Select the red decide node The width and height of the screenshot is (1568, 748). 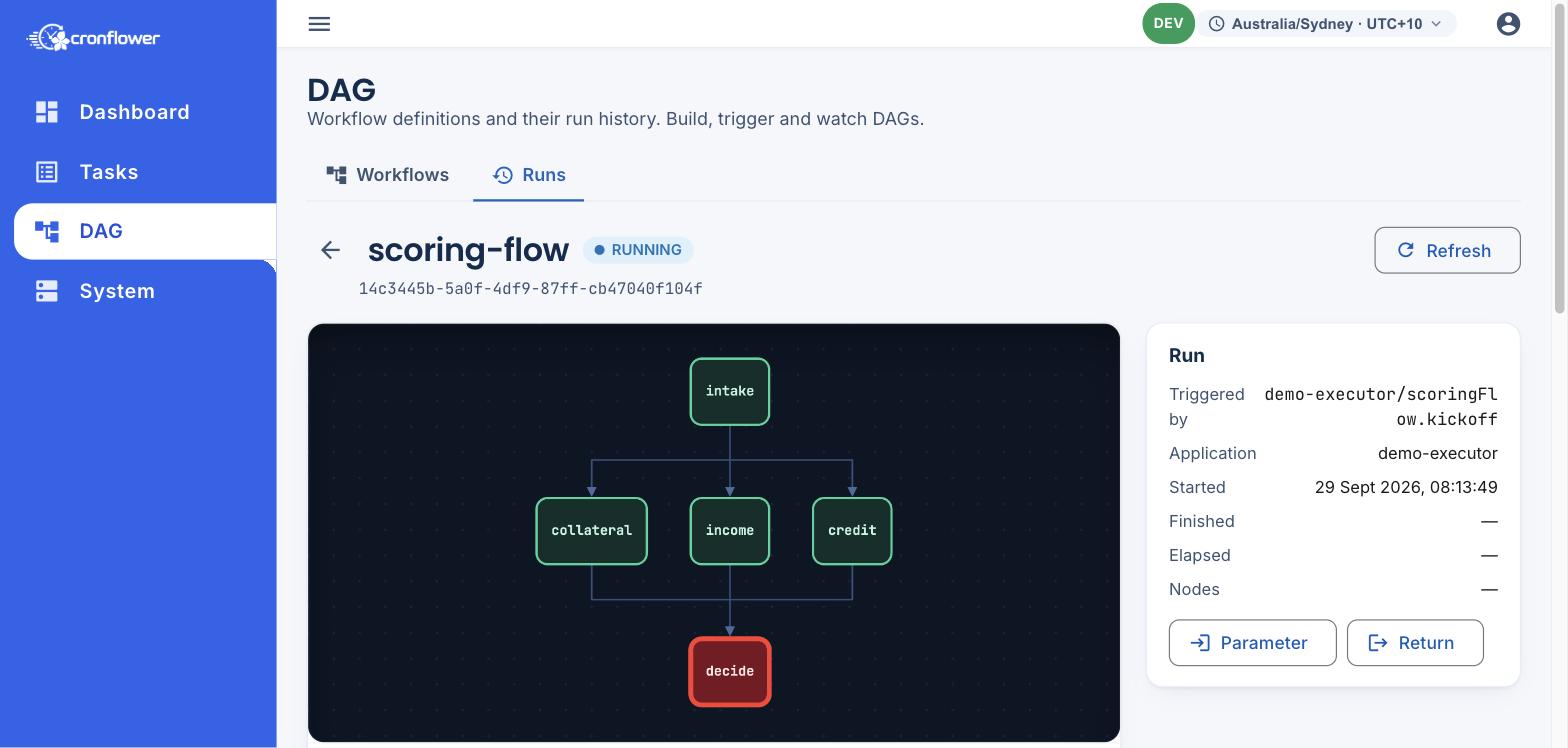point(730,672)
